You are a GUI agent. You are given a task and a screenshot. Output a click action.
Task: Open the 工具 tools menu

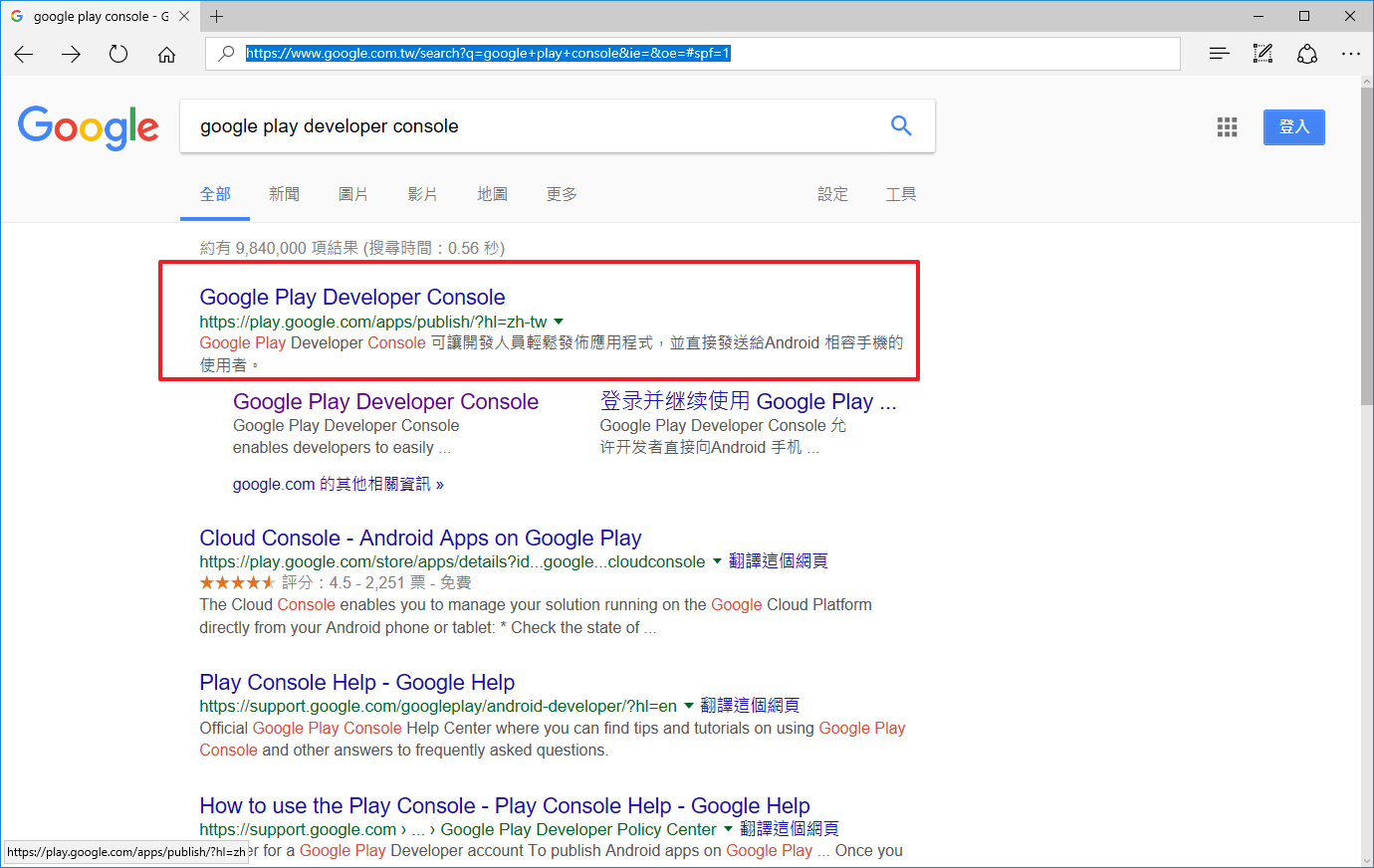coord(901,194)
